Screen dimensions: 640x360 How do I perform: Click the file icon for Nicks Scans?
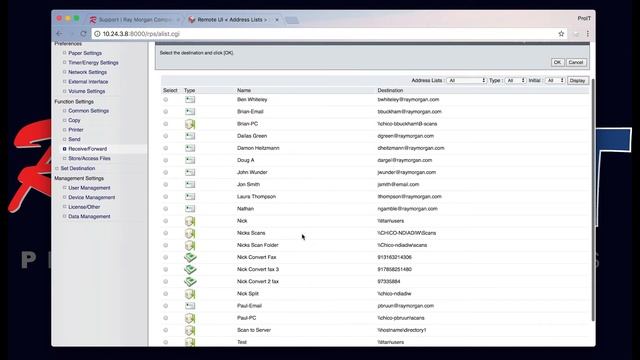coord(190,233)
